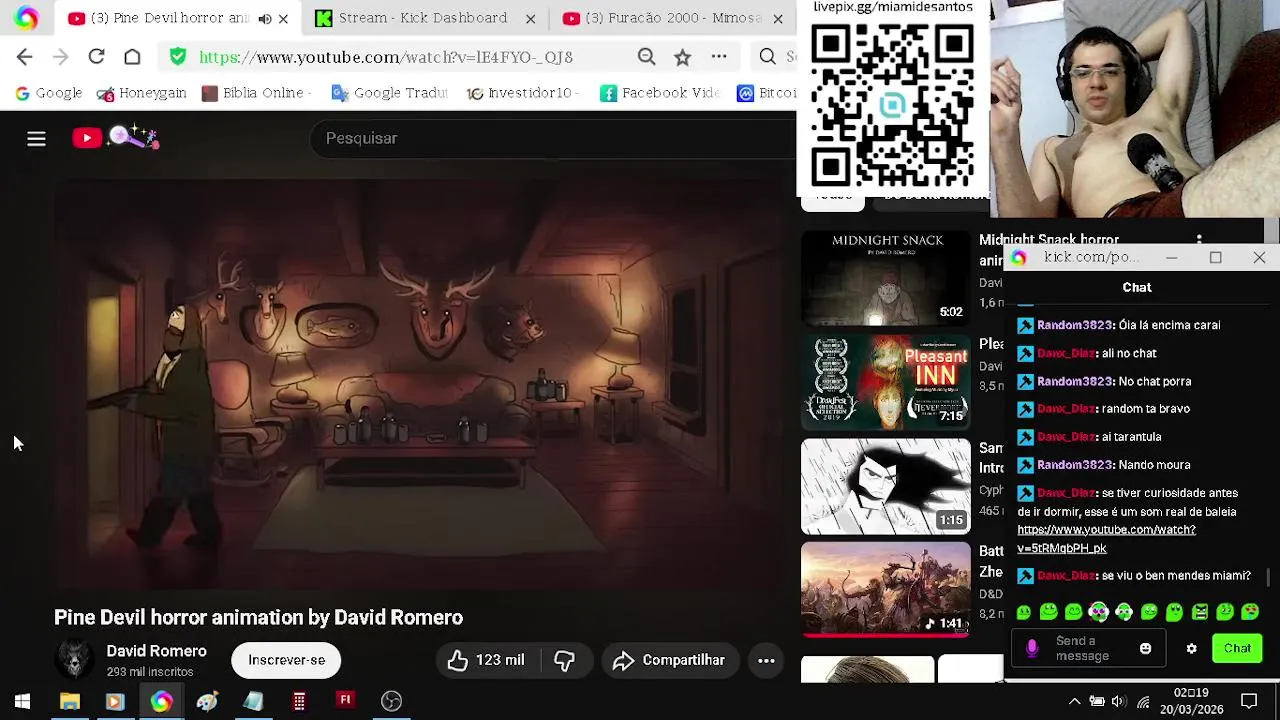1280x720 pixels.
Task: Select the headphones emote with purple eyes
Action: tap(1098, 612)
